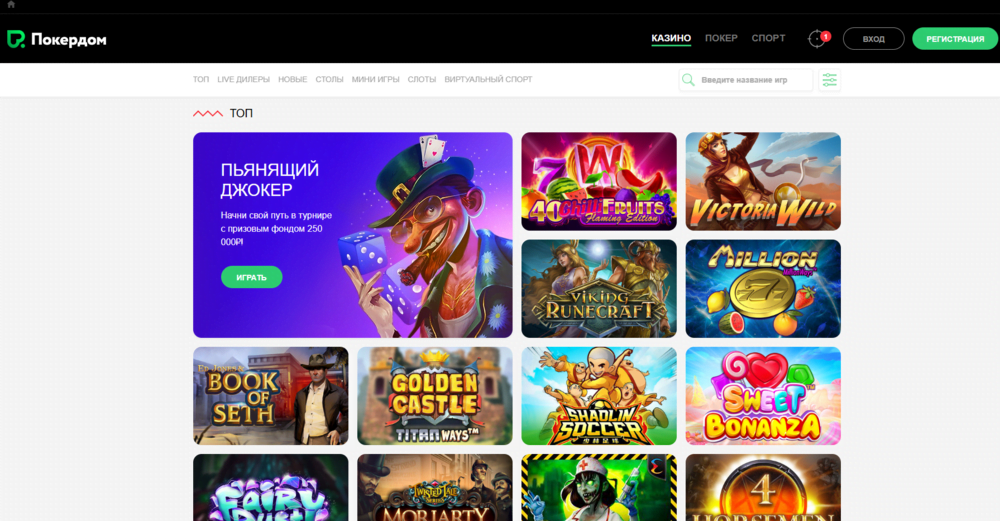This screenshot has height=521, width=1000.
Task: Click the ИГРАТЬ button on banner
Action: pos(251,277)
